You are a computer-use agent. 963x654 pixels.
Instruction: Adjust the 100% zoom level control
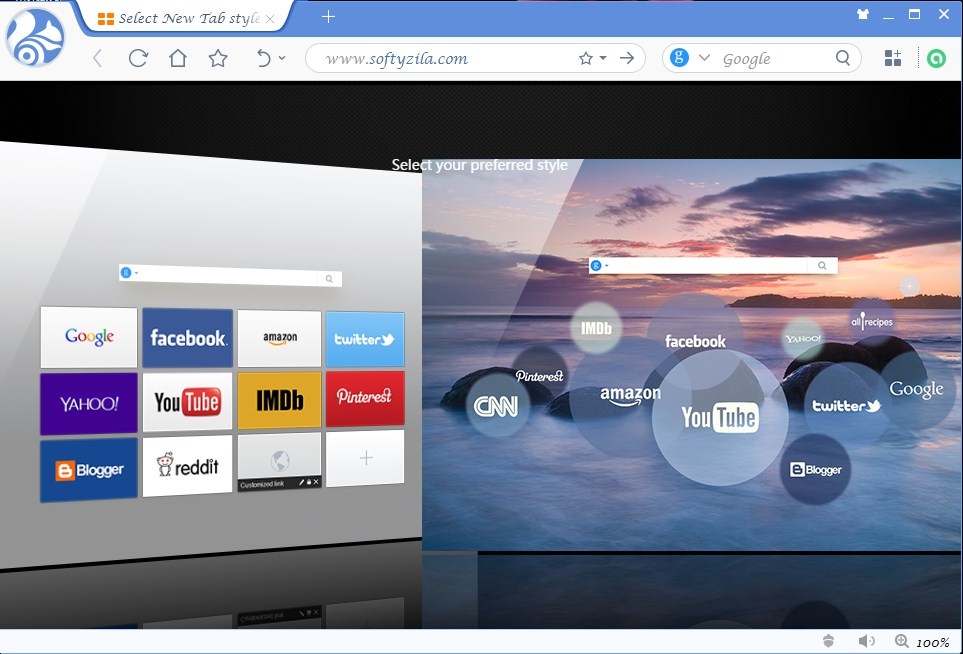click(922, 642)
